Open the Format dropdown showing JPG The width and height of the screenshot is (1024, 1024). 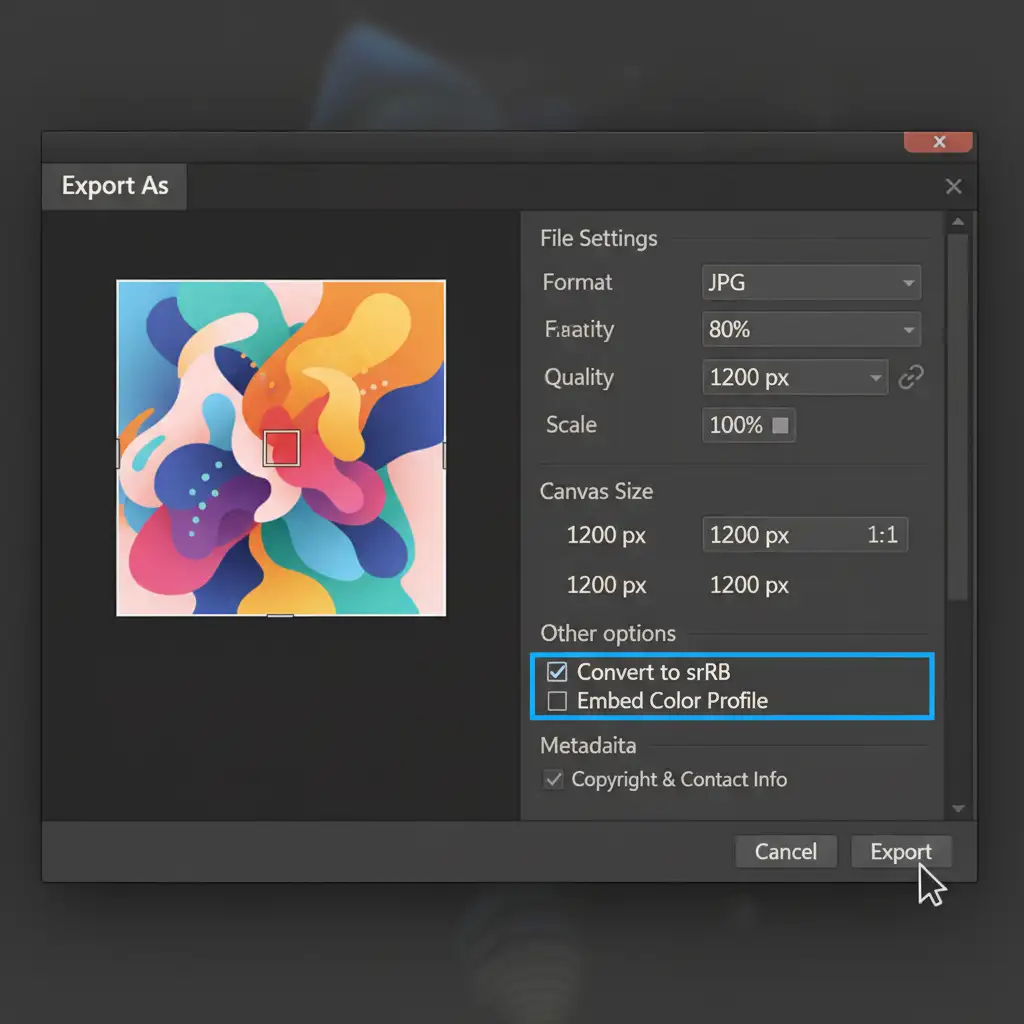tap(811, 283)
